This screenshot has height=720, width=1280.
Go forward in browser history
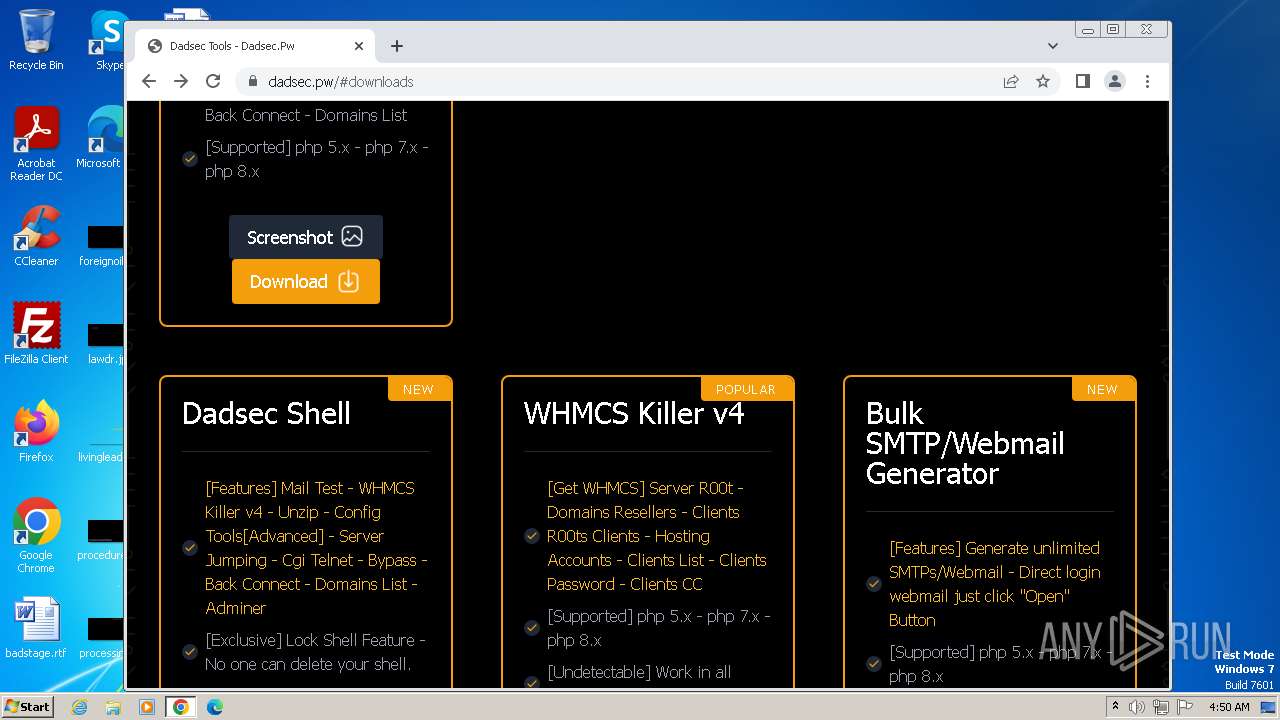point(181,82)
